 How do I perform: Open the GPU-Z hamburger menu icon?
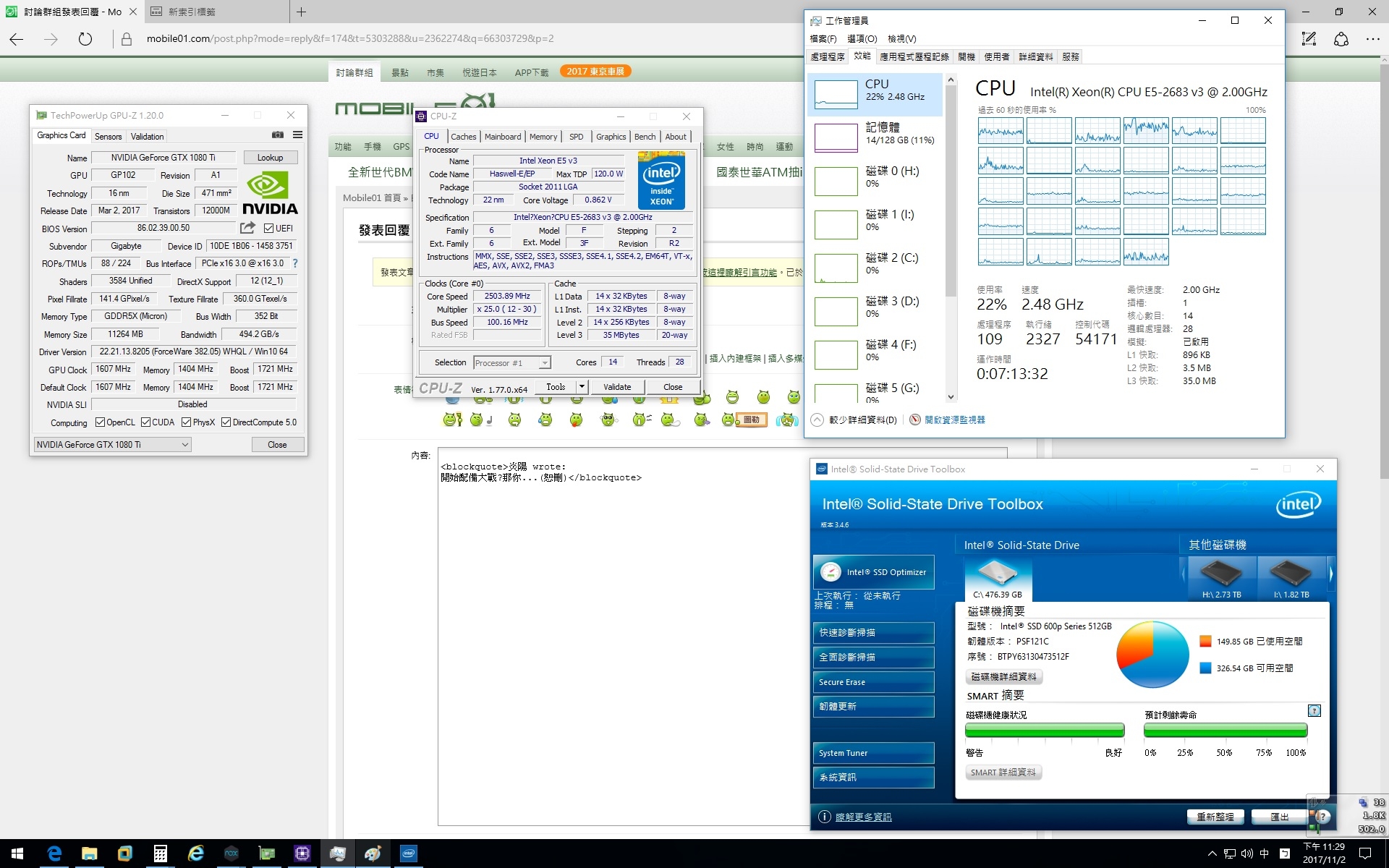[297, 135]
